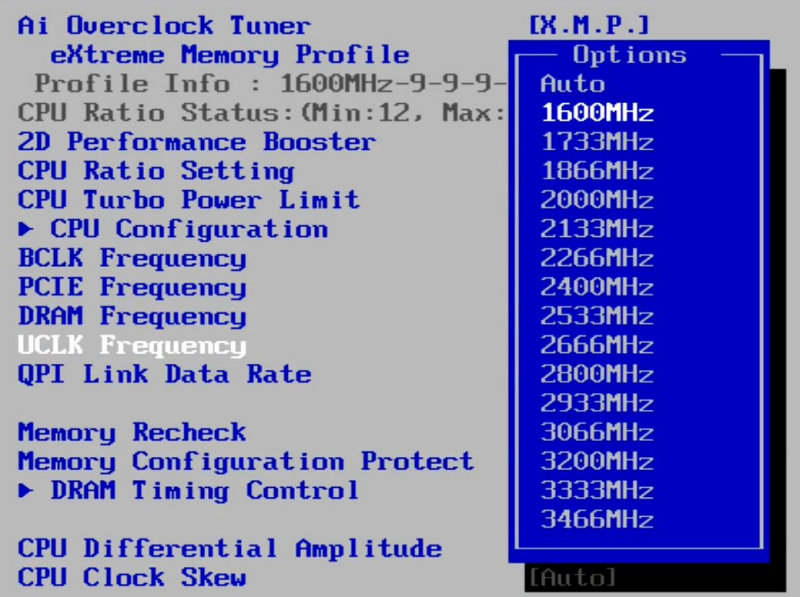Select the 2000MHz frequency option
This screenshot has height=597, width=800.
pos(597,200)
